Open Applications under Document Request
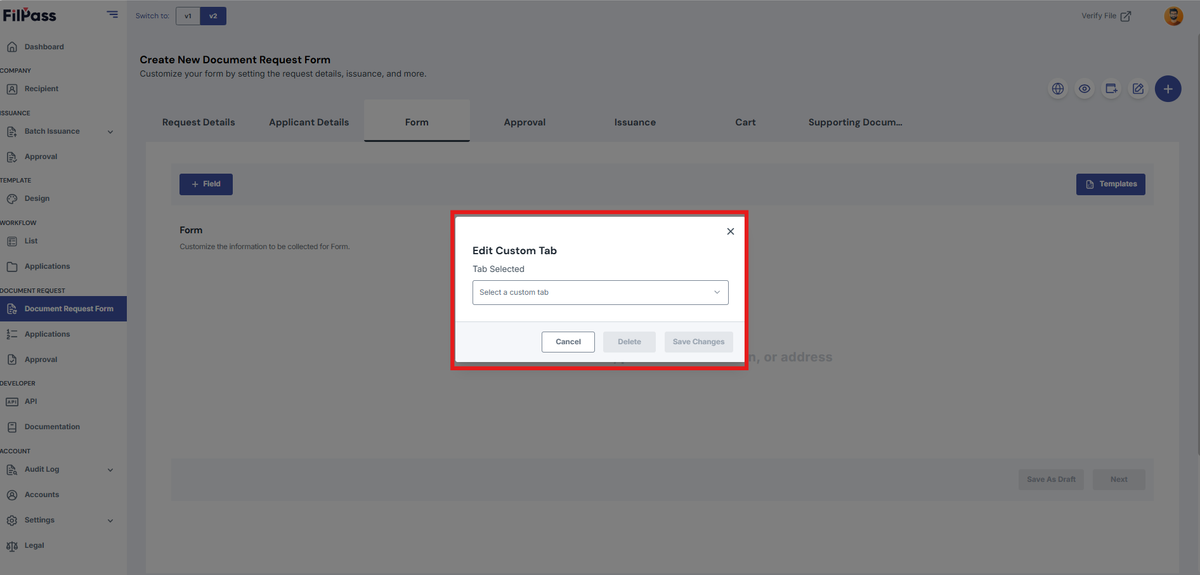1200x575 pixels. click(47, 334)
